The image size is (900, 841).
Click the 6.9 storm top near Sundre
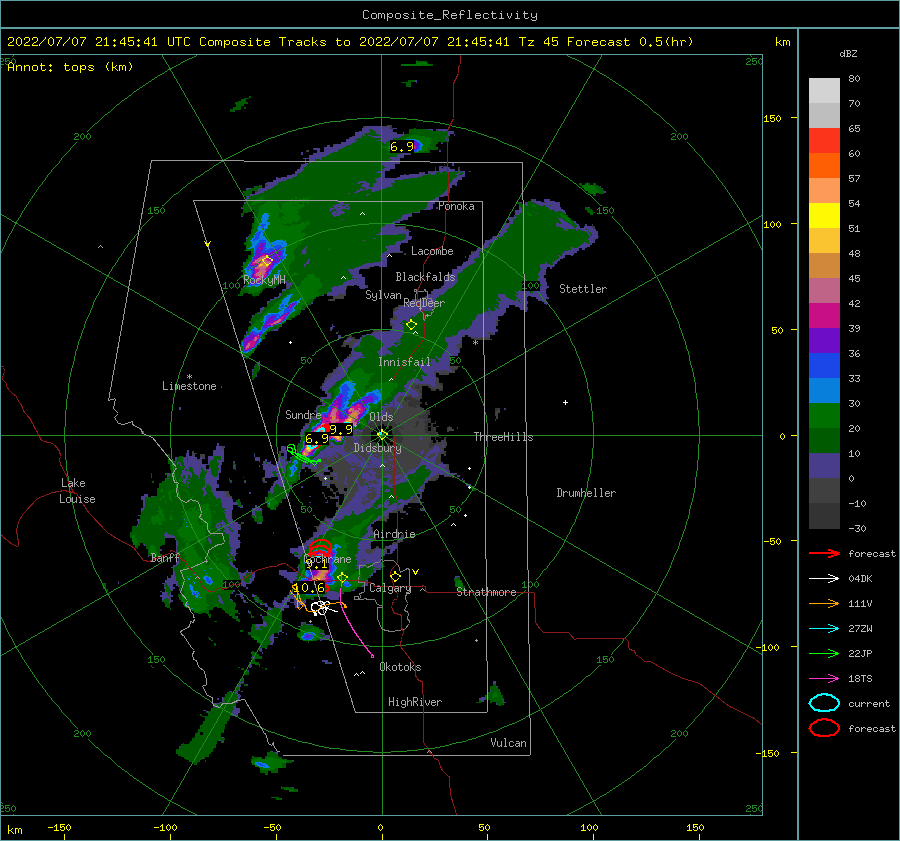pos(317,439)
